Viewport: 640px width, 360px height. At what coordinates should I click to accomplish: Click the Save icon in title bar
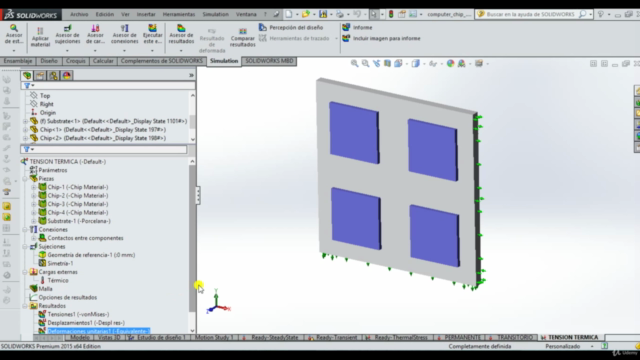click(x=323, y=14)
